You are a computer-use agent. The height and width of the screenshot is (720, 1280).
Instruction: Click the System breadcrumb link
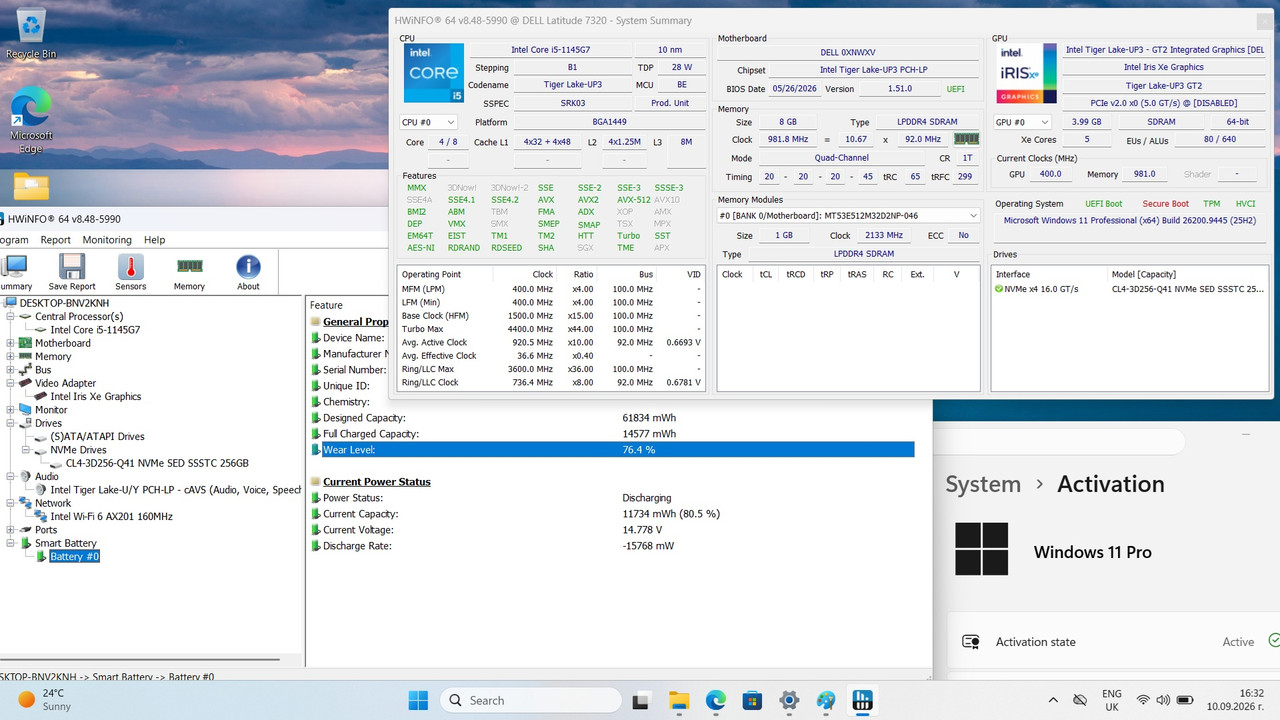tap(983, 484)
